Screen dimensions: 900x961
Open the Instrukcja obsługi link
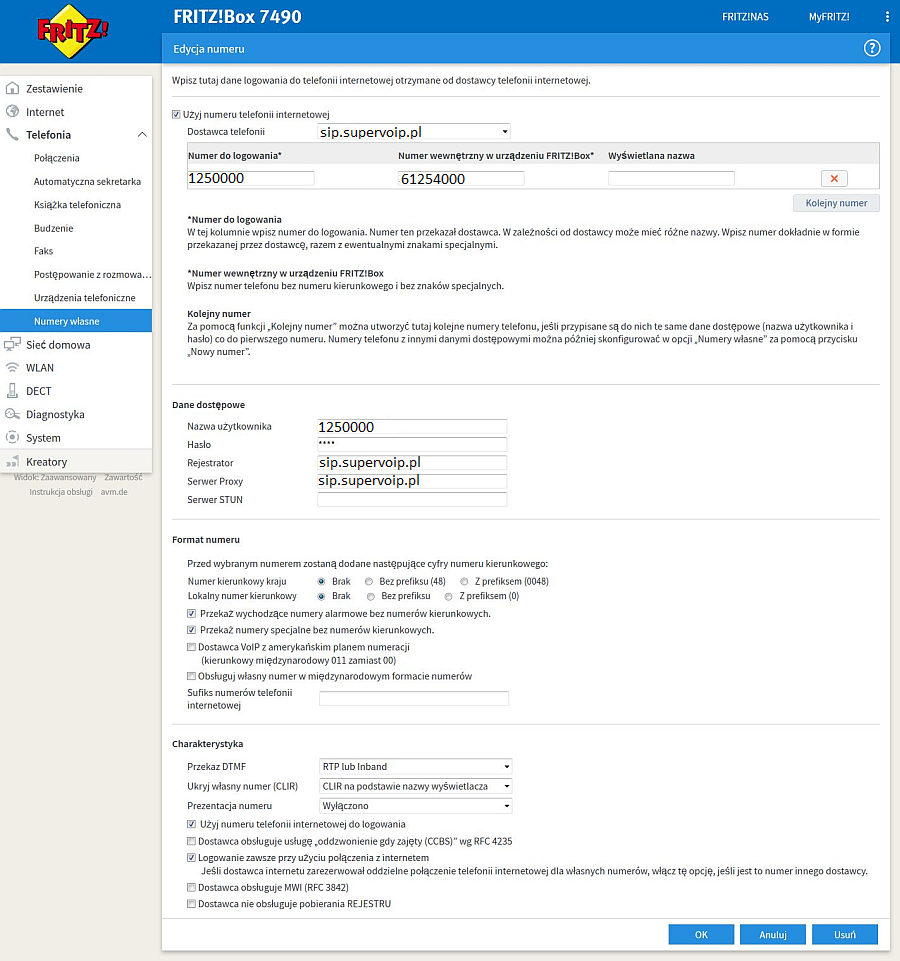(x=61, y=492)
